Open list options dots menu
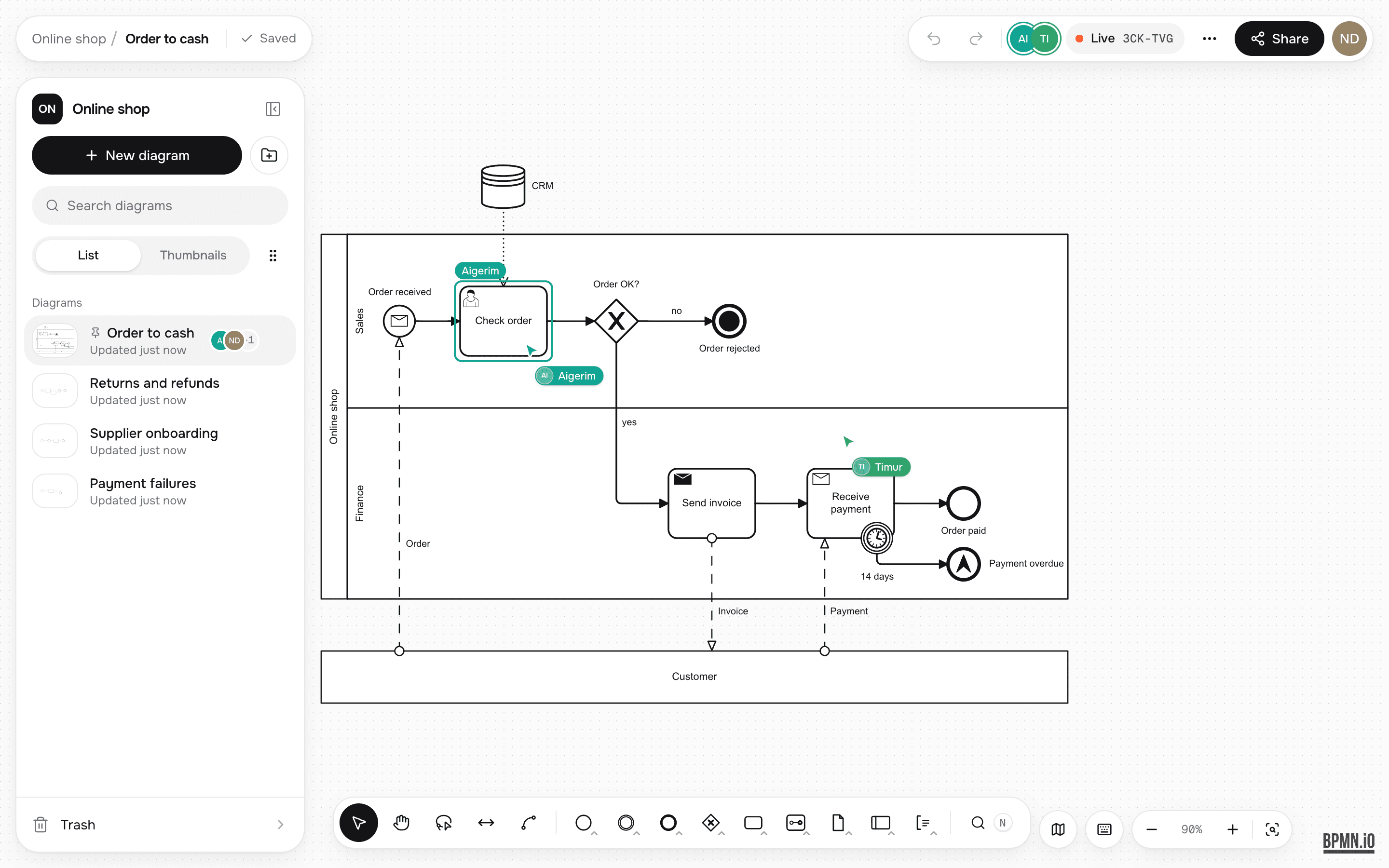The height and width of the screenshot is (868, 1389). (272, 256)
